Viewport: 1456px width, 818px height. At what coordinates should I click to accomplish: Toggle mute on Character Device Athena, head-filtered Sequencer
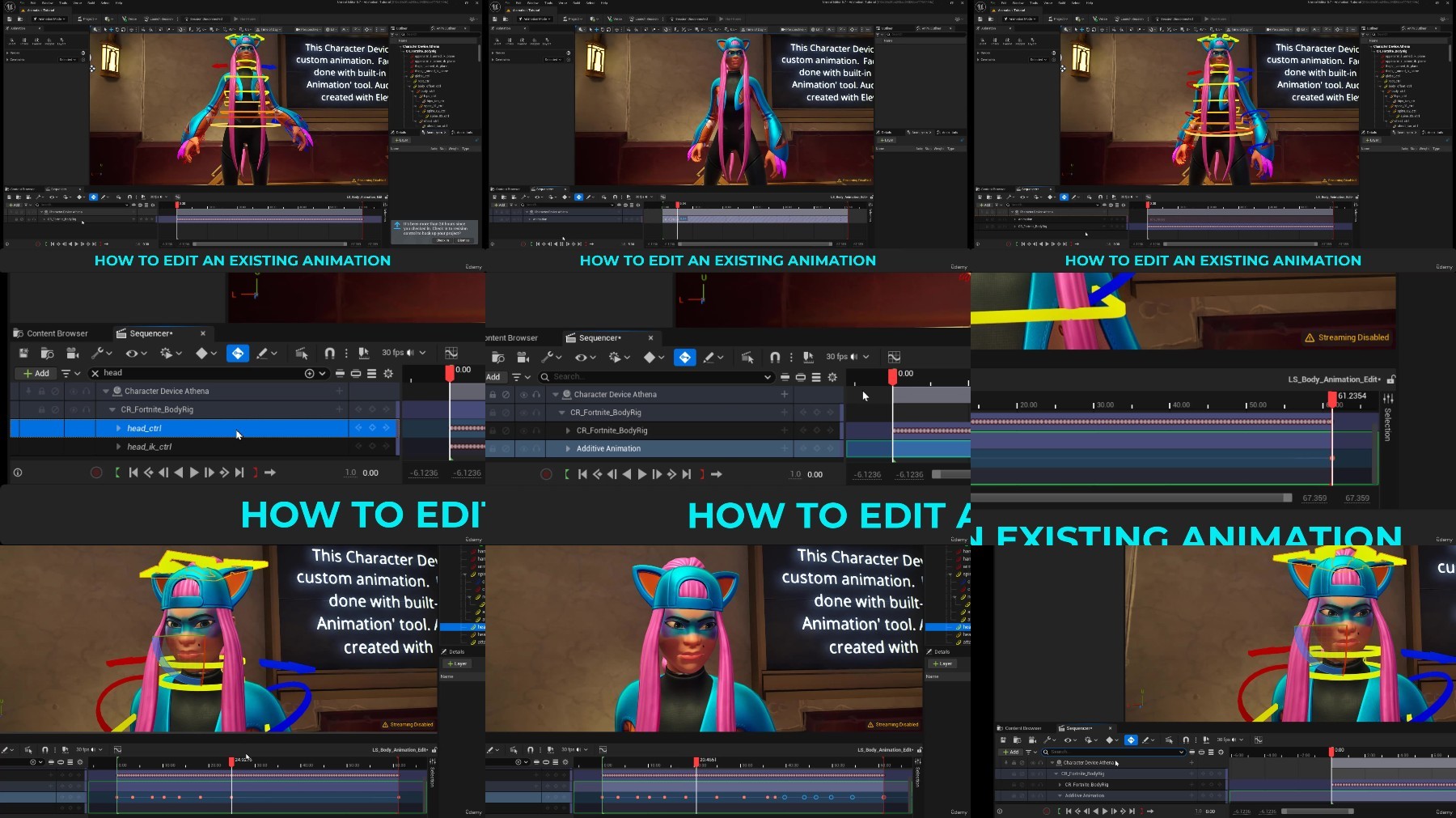55,391
